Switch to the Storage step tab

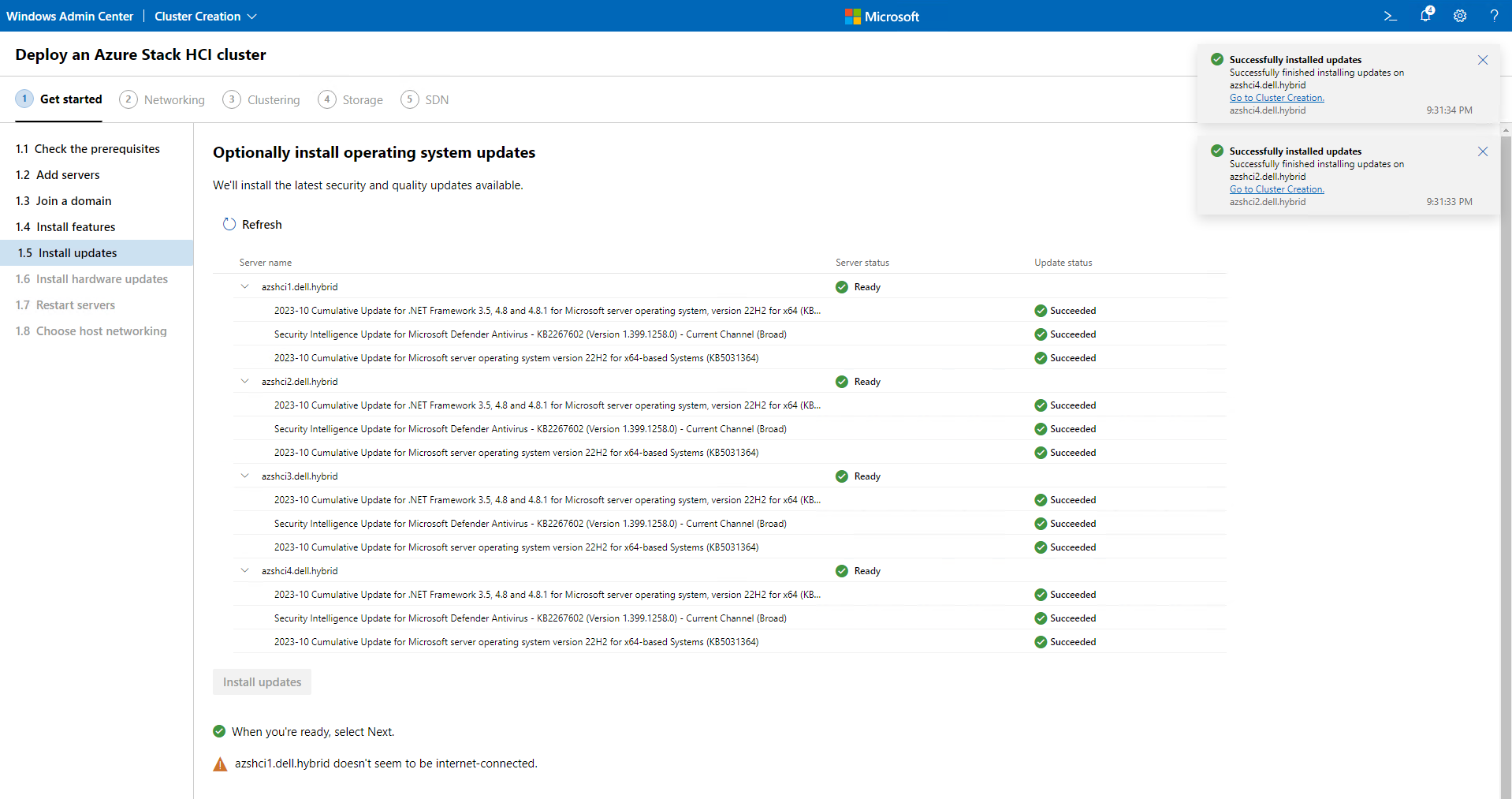coord(351,99)
